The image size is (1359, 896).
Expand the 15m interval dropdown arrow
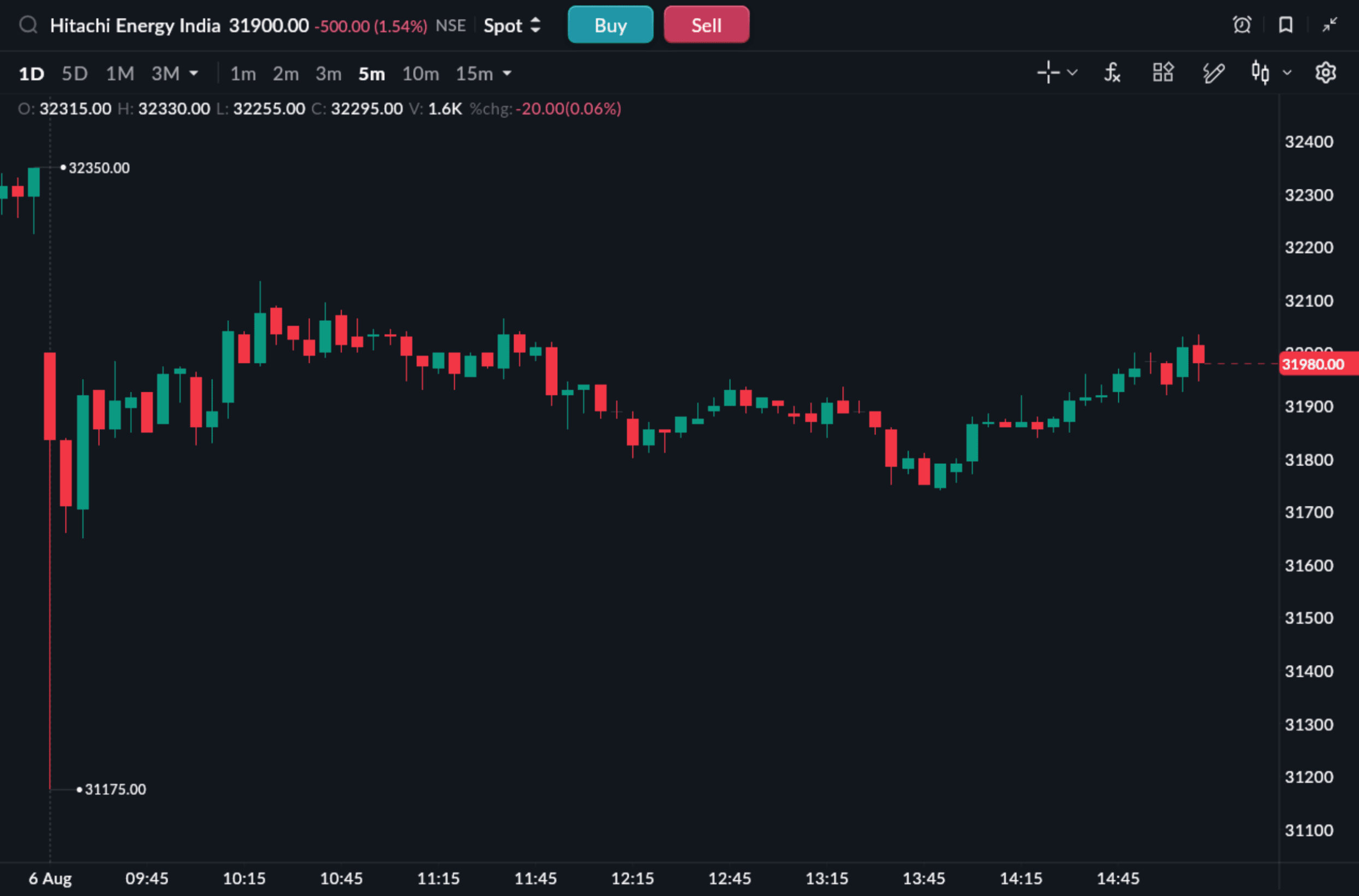coord(507,74)
